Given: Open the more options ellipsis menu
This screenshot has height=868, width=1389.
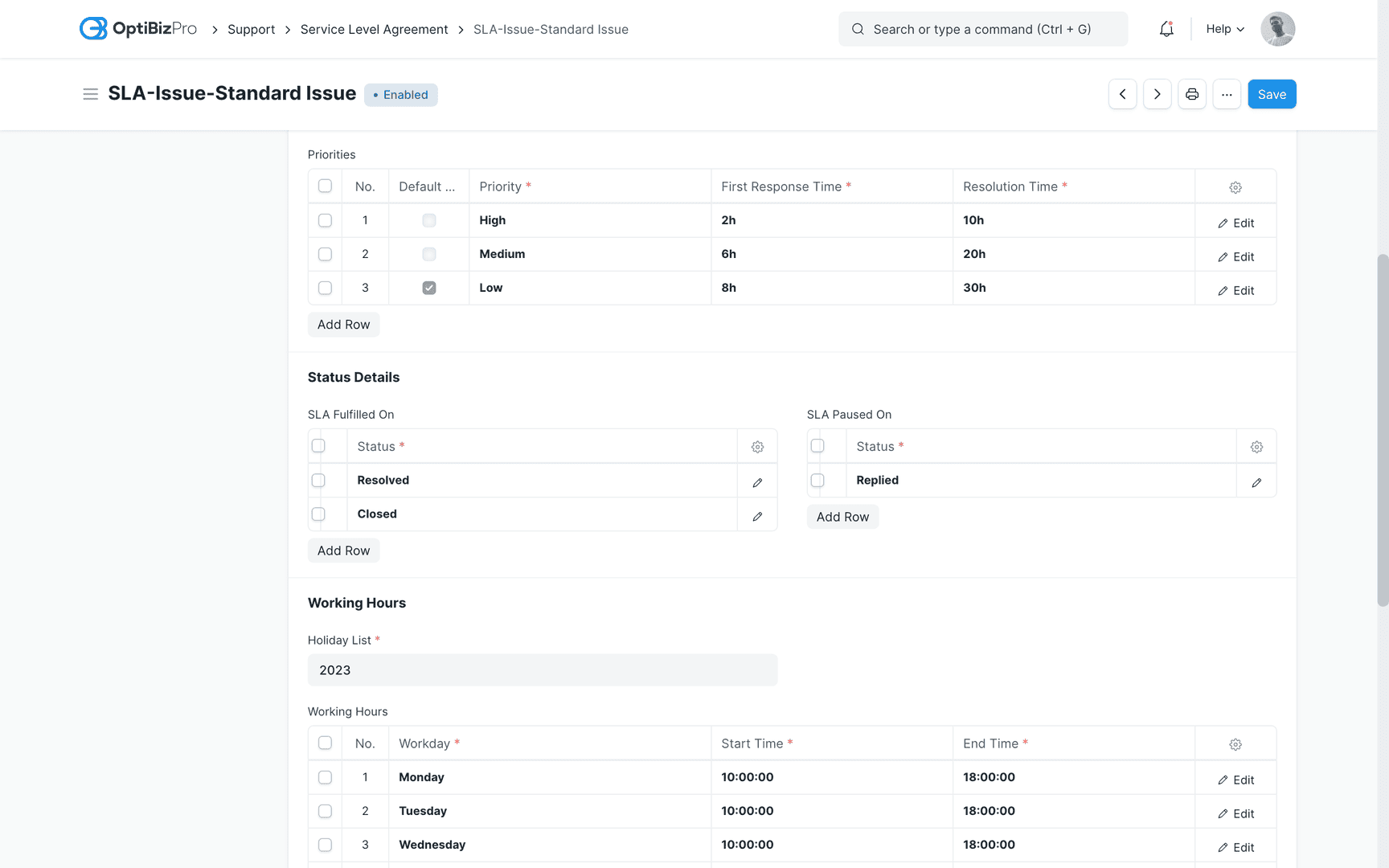Looking at the screenshot, I should point(1227,94).
